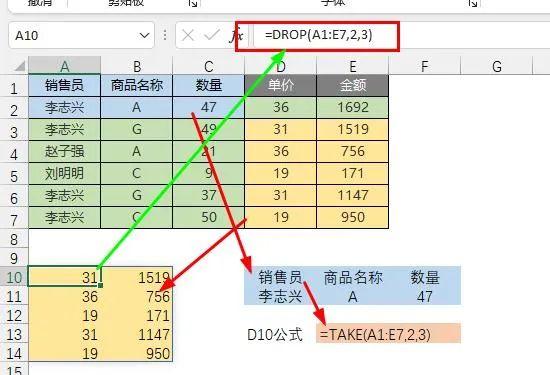Click the Name Box showing A10
Image resolution: width=550 pixels, height=375 pixels.
click(81, 35)
